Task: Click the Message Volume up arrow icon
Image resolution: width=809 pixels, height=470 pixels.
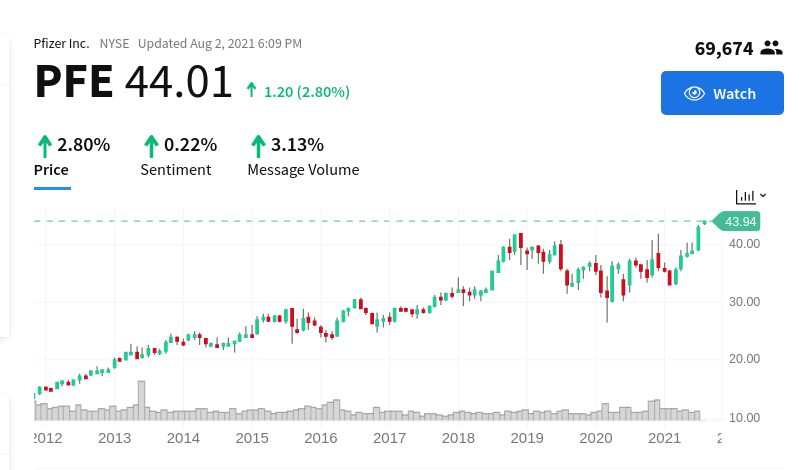Action: (258, 146)
